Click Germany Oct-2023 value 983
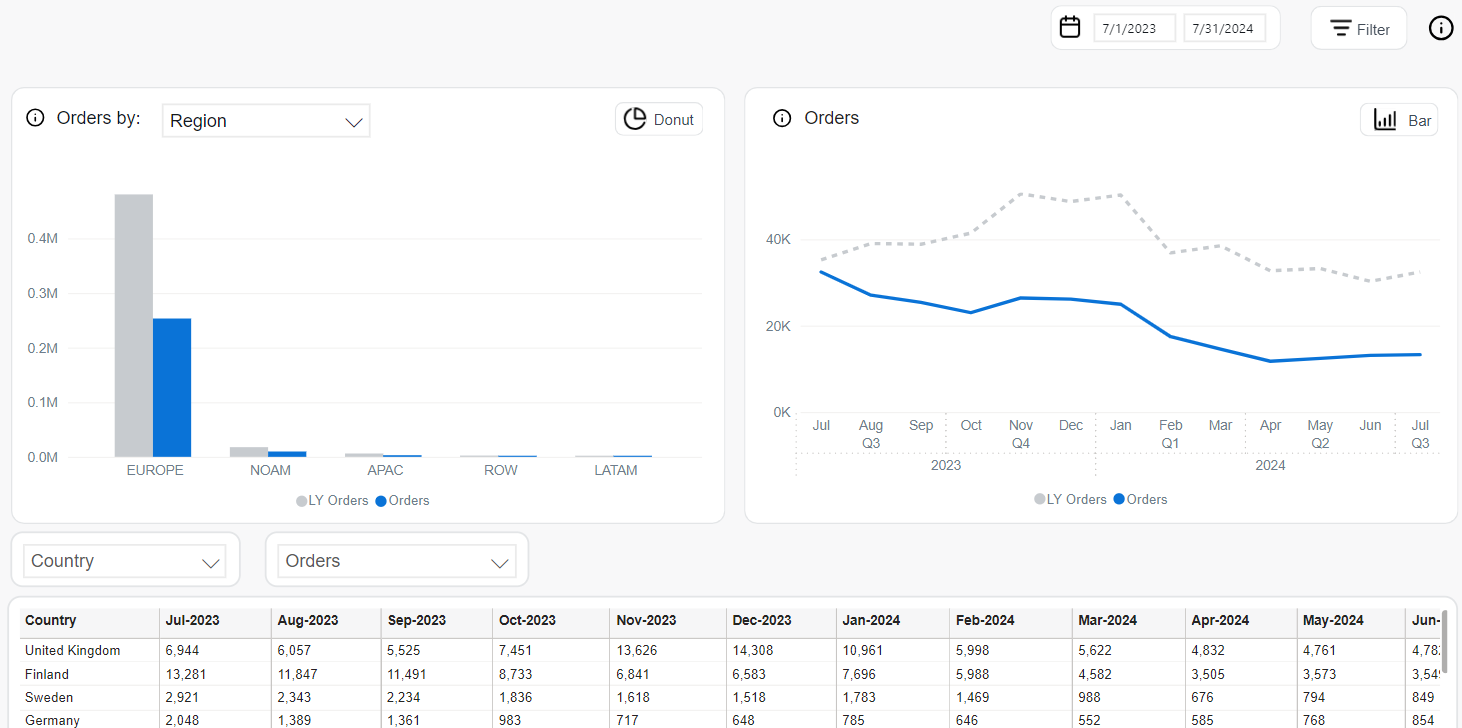1462x728 pixels. point(511,720)
